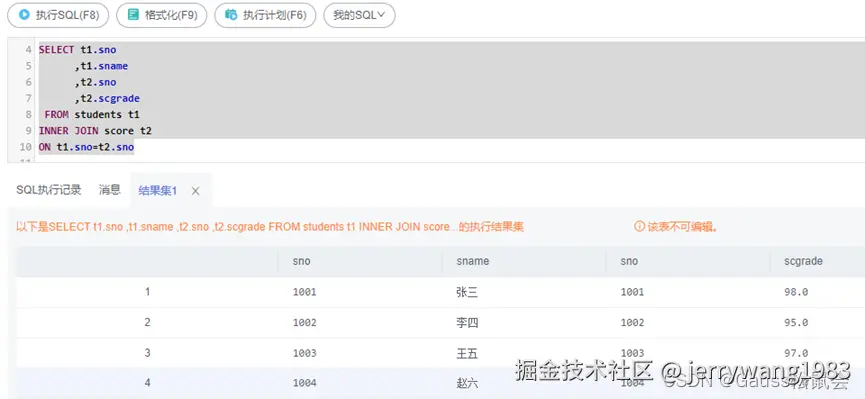Viewport: 865px width, 399px height.
Task: Click the format icon in 格式化(F9)
Action: click(133, 15)
